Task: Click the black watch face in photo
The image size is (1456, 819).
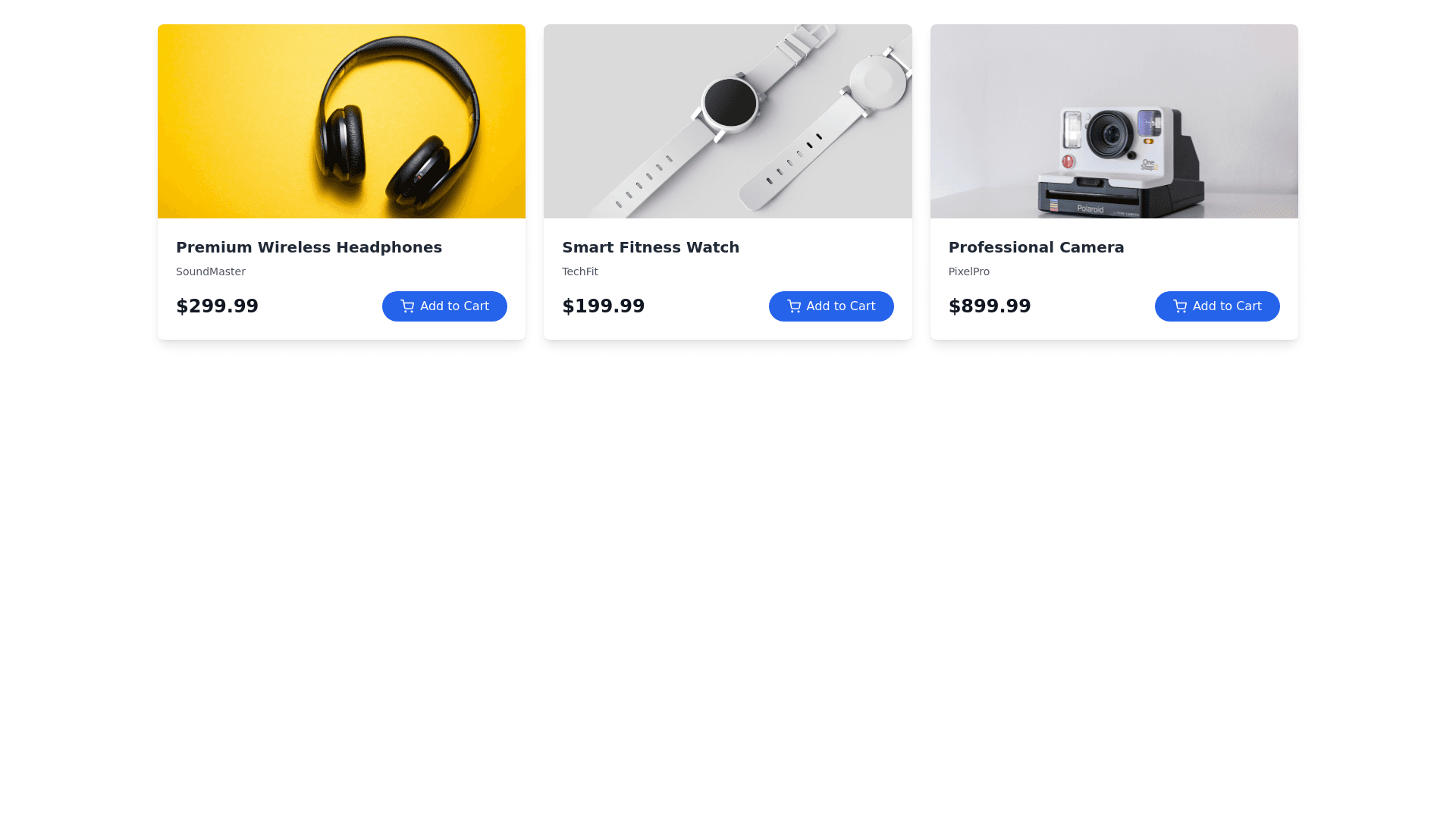Action: click(x=730, y=102)
